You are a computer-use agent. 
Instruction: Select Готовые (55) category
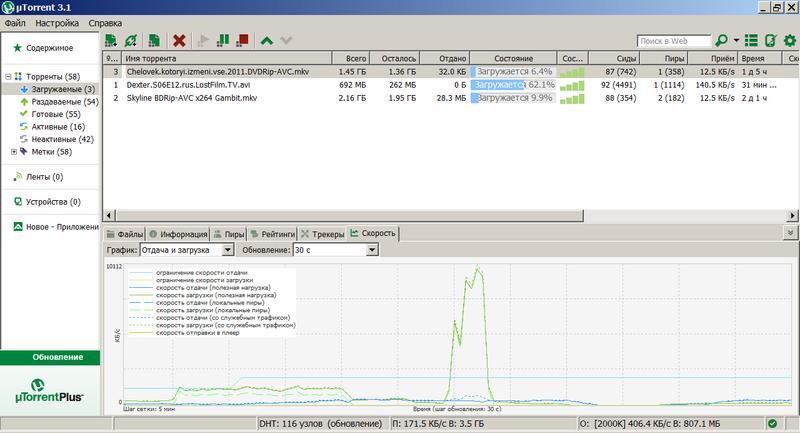(56, 114)
